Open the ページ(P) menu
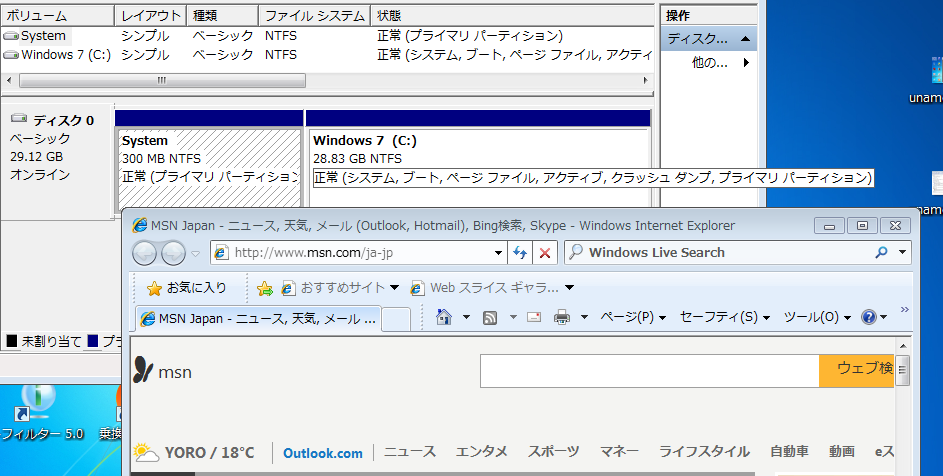 [x=633, y=317]
